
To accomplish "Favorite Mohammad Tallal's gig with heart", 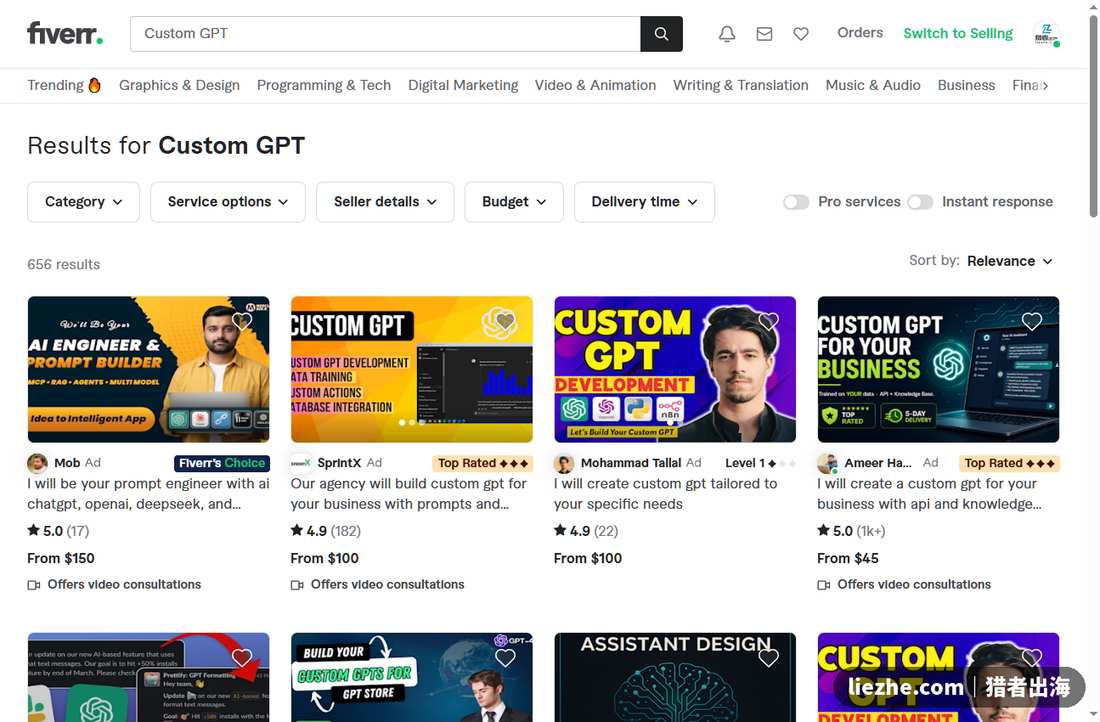I will tap(768, 321).
